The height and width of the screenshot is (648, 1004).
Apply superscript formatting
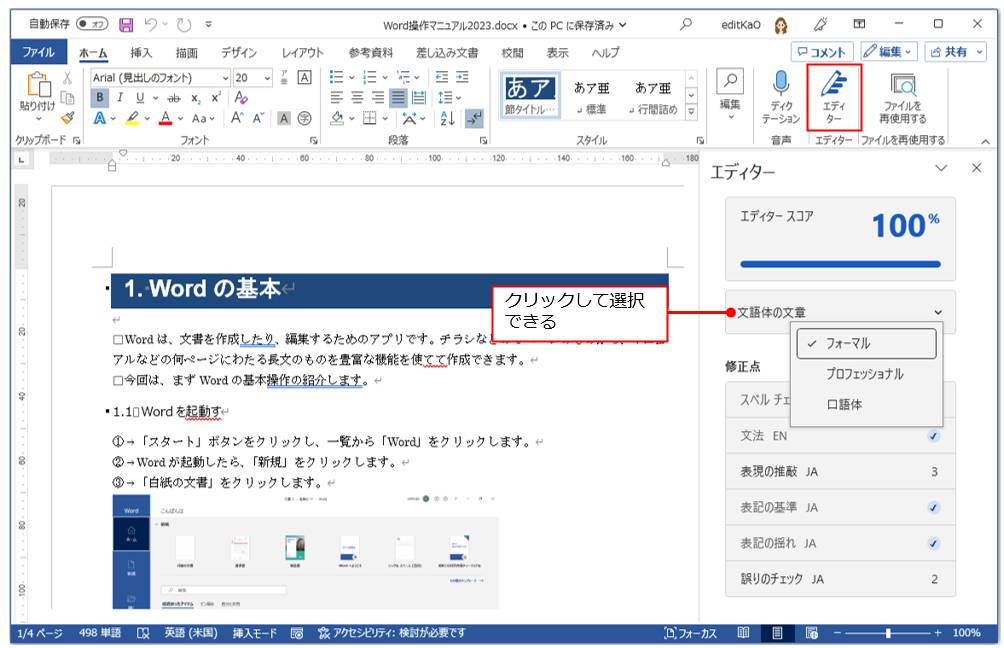216,98
